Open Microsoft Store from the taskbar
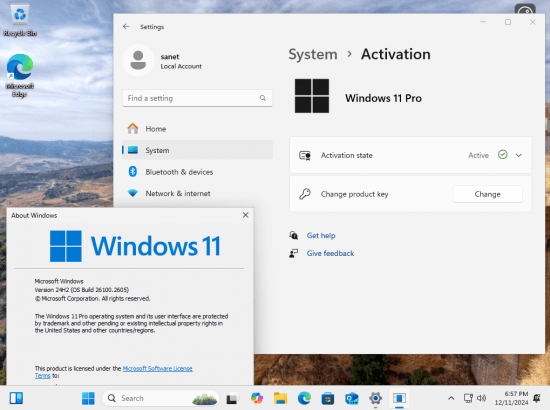Image resolution: width=550 pixels, height=410 pixels. pos(328,398)
